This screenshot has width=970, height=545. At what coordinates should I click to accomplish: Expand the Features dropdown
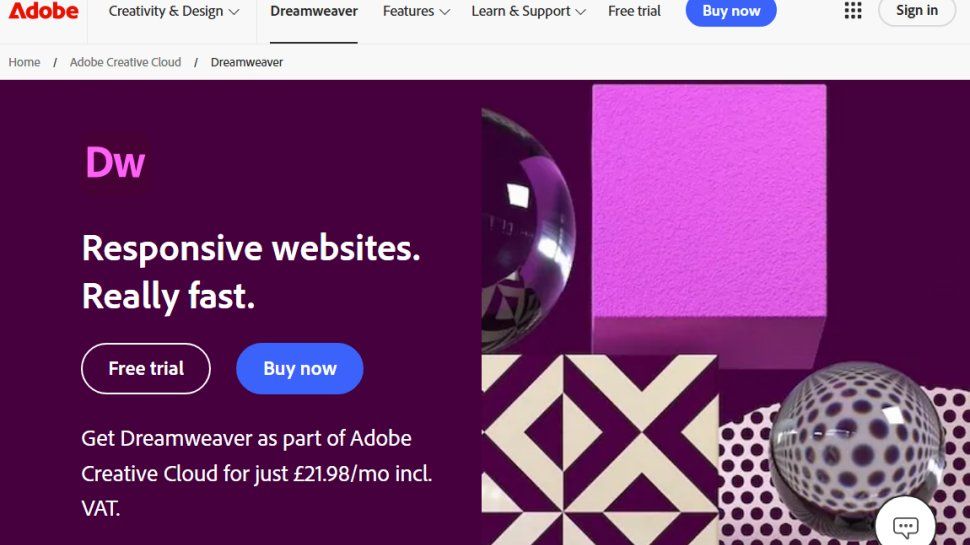tap(416, 12)
